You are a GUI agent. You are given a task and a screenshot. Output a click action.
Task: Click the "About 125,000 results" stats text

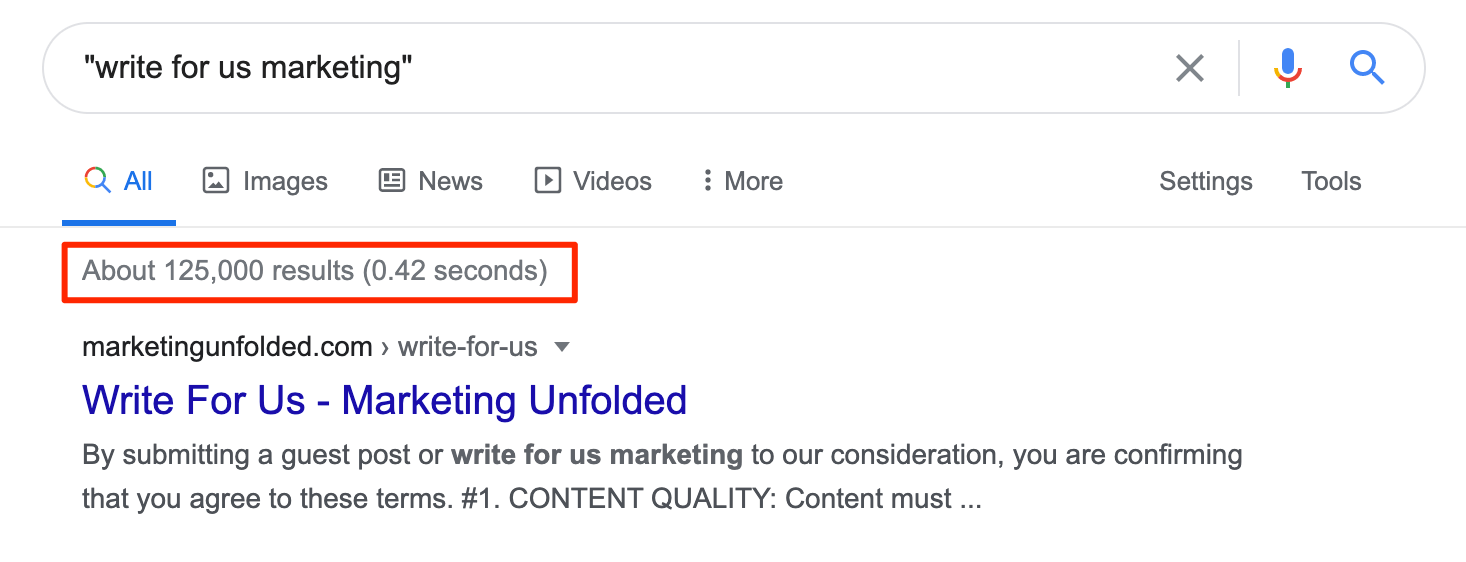(x=315, y=271)
